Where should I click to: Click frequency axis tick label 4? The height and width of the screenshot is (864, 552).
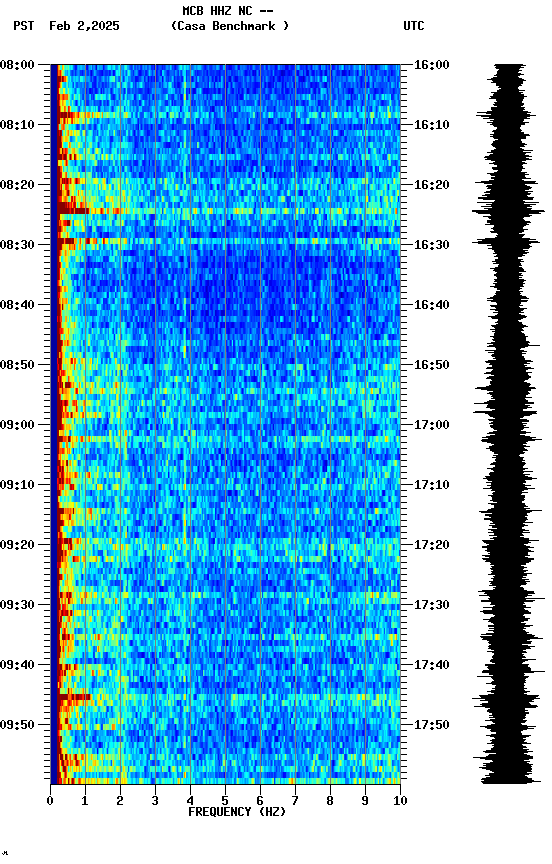pyautogui.click(x=190, y=801)
